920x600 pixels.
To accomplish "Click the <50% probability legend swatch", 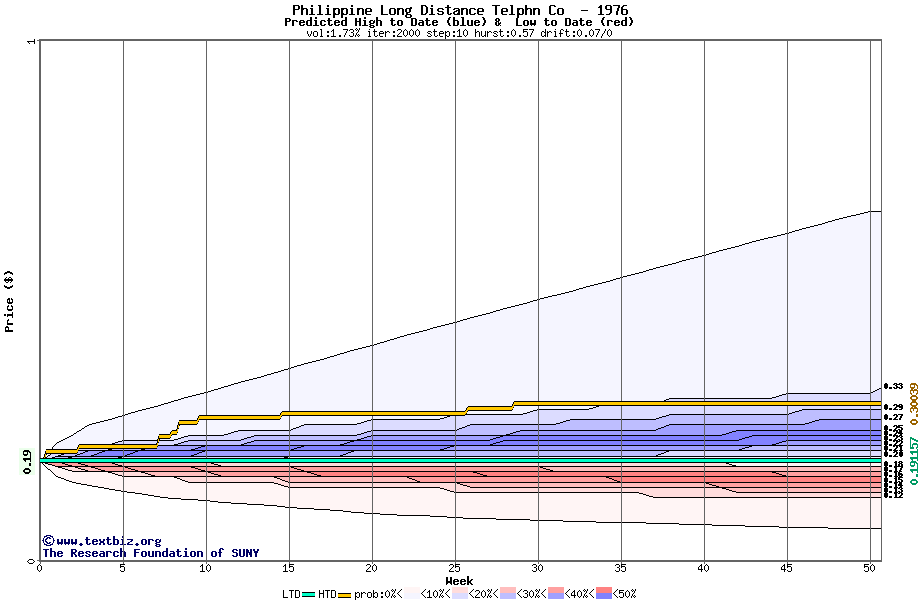I will point(603,594).
